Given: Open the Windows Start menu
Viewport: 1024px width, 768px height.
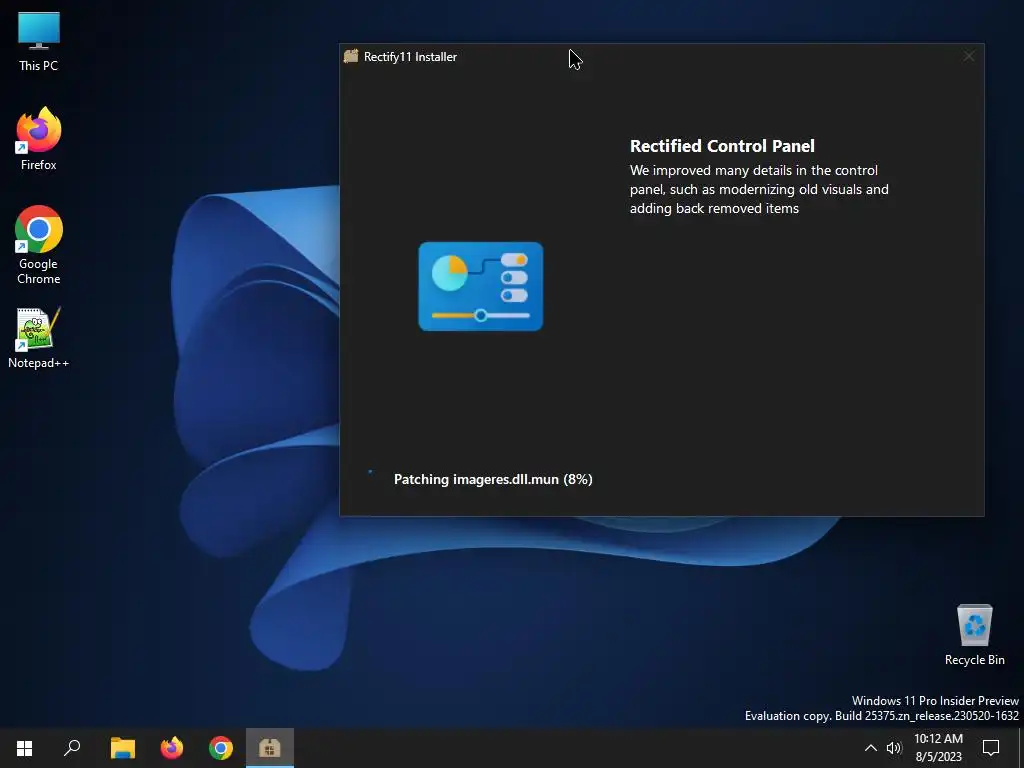Looking at the screenshot, I should (x=24, y=748).
